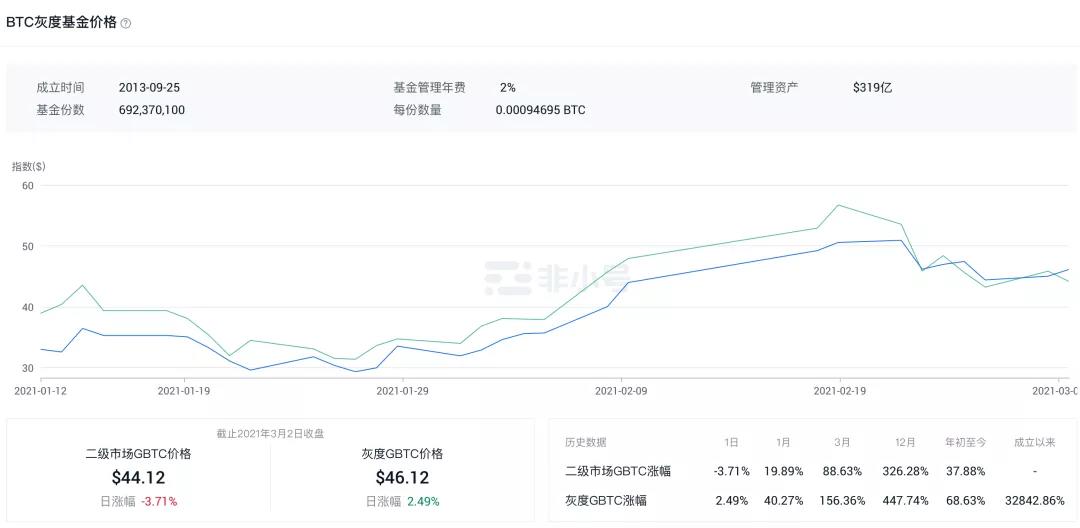Click the 12月 column header

[x=905, y=443]
